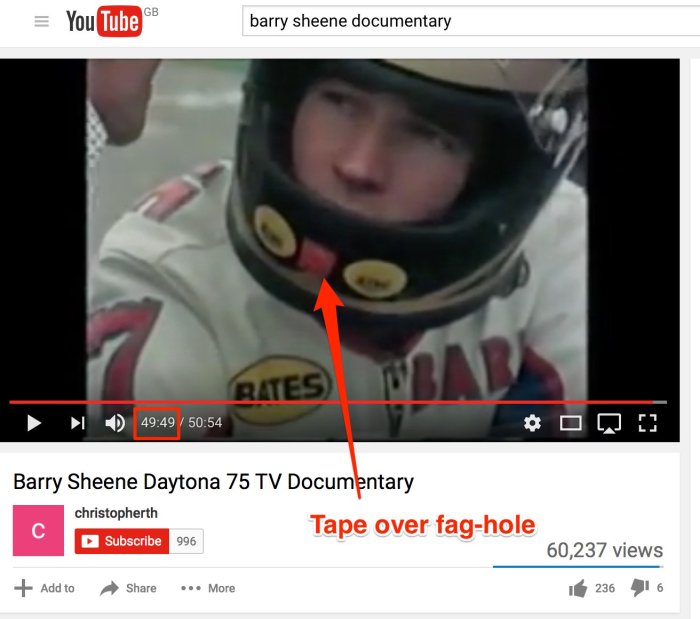
Task: Click the red video progress bar
Action: [330, 402]
